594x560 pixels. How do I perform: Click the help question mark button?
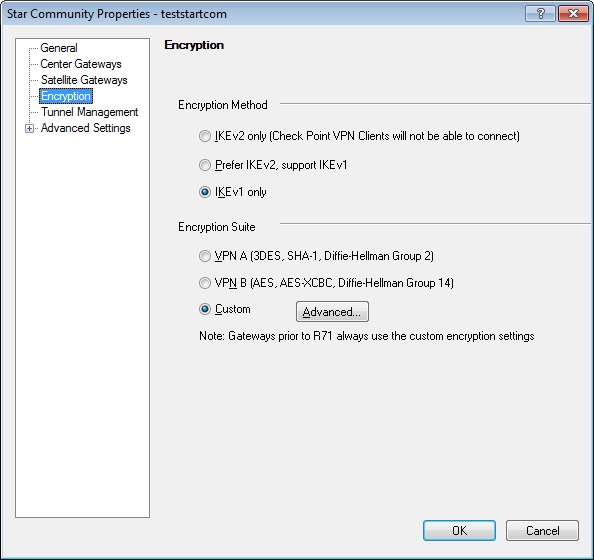click(540, 14)
